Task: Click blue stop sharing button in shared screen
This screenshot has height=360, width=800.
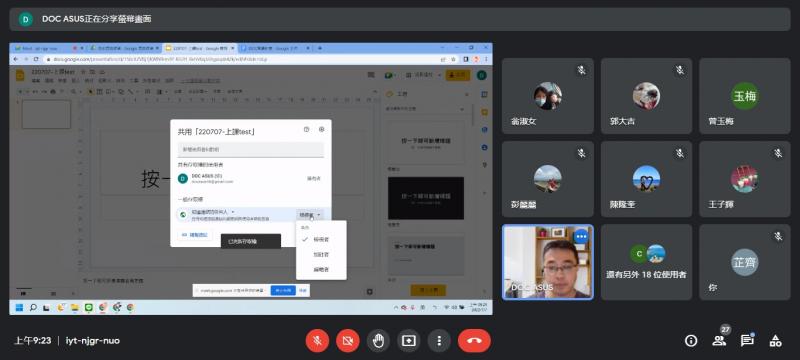Action: point(283,290)
